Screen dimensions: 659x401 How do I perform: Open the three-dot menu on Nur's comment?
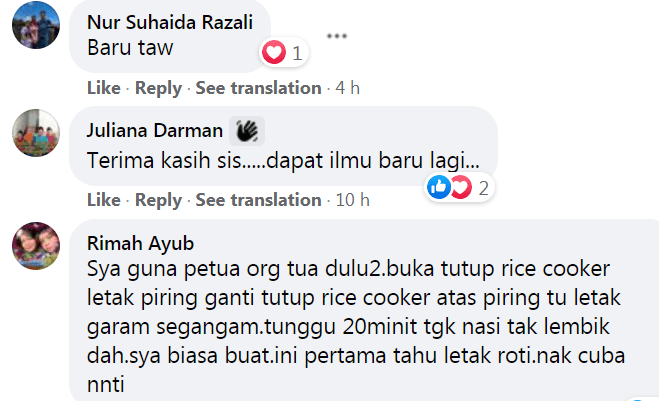point(336,36)
